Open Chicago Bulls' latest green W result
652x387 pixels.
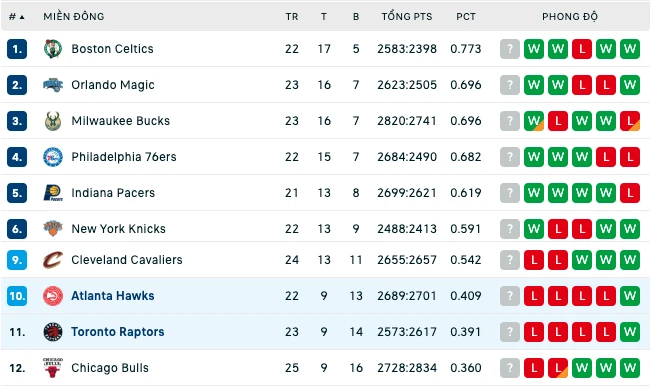tap(630, 368)
